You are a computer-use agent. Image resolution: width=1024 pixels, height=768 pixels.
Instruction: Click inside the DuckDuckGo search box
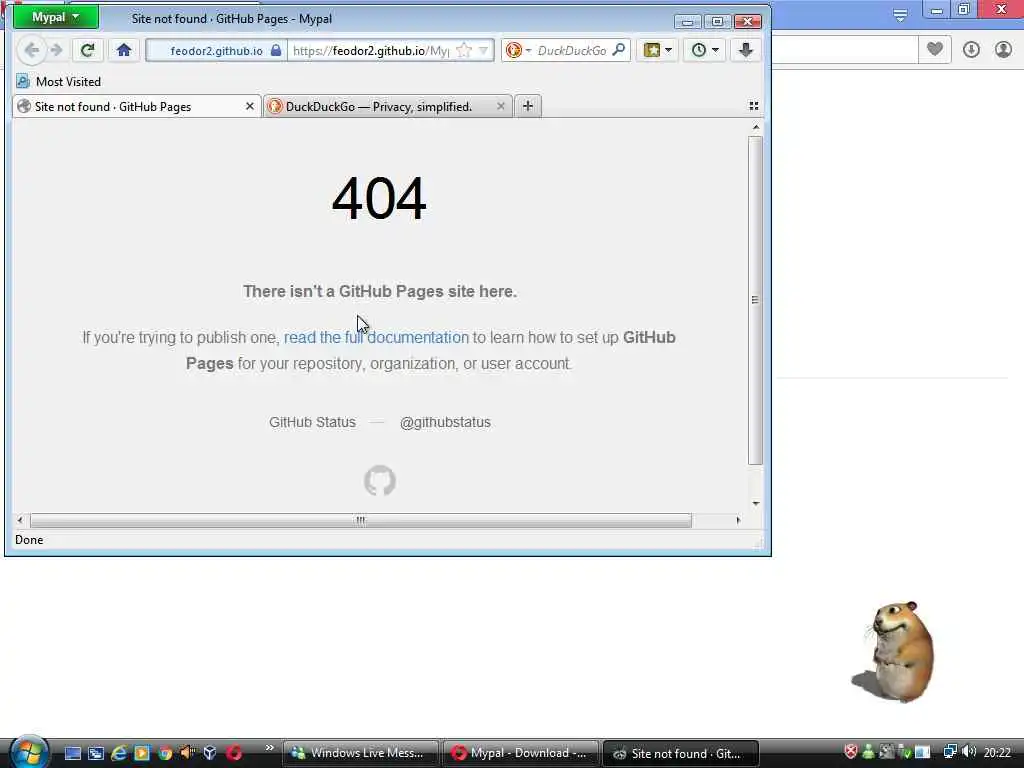(x=571, y=51)
